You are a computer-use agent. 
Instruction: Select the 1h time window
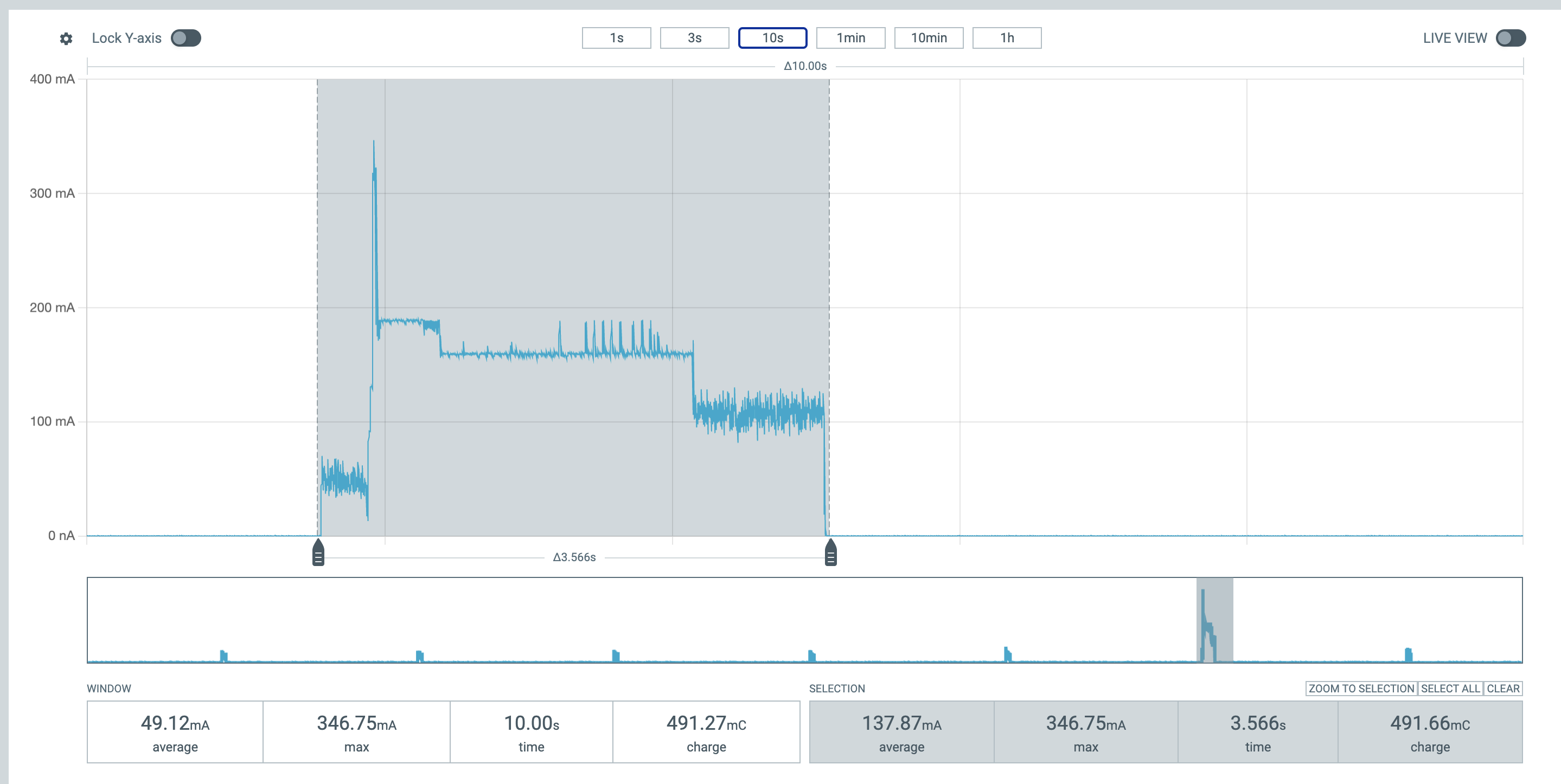point(1007,37)
